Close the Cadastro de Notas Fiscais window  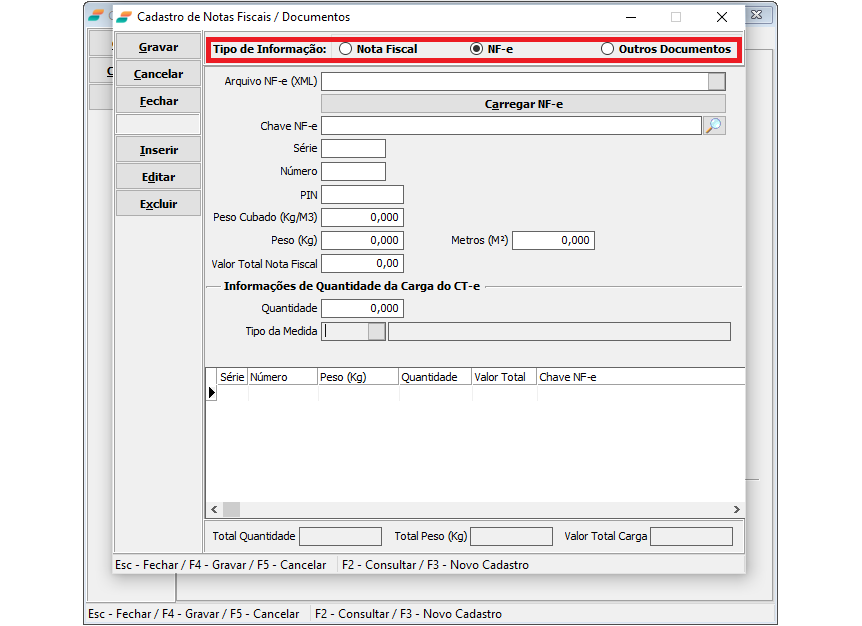click(722, 17)
